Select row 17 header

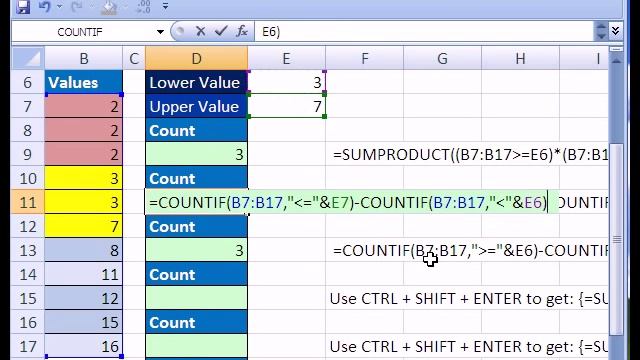[28, 347]
